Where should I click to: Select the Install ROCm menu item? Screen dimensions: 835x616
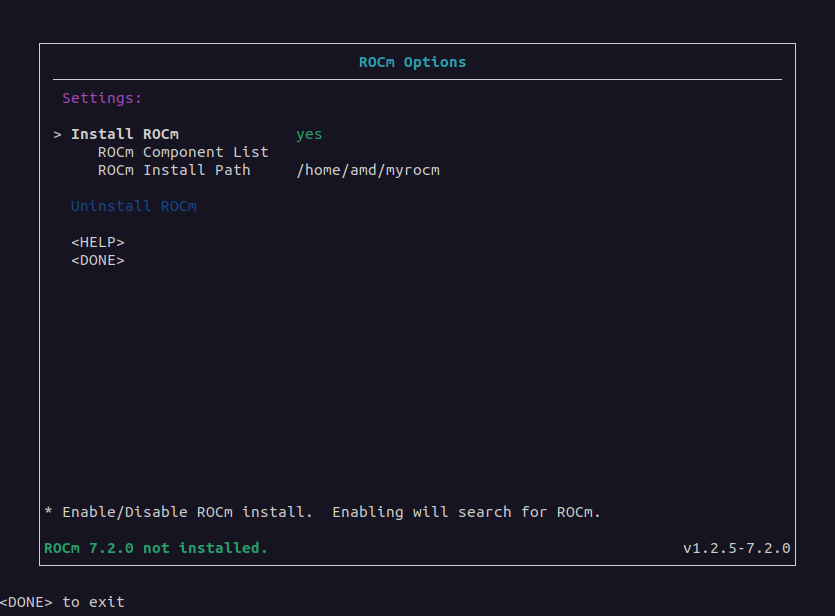coord(125,134)
